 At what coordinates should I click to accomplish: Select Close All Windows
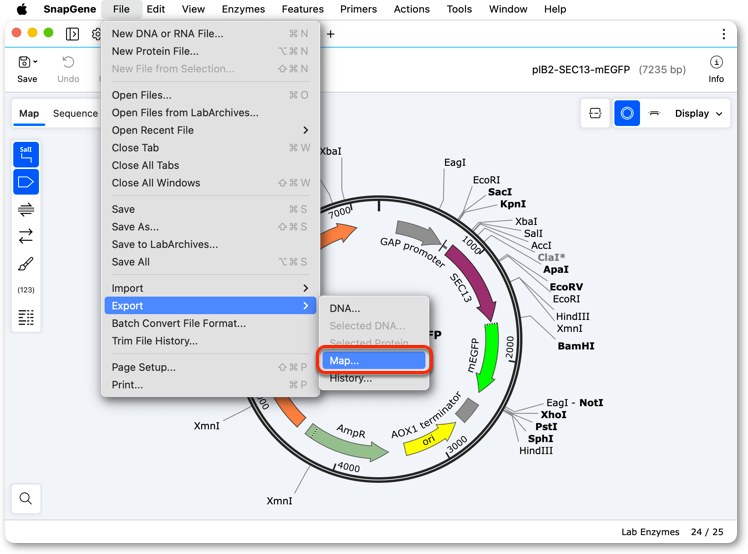tap(210, 183)
